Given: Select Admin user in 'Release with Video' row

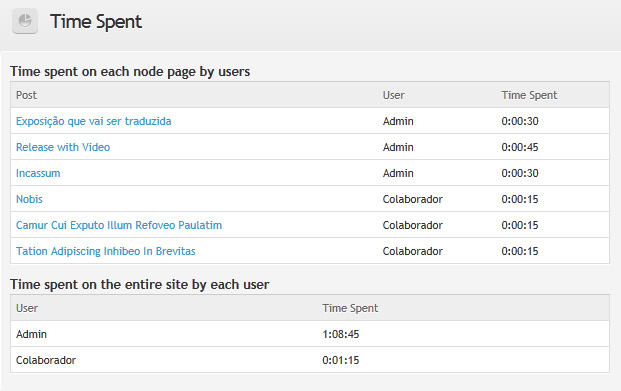Looking at the screenshot, I should (398, 147).
